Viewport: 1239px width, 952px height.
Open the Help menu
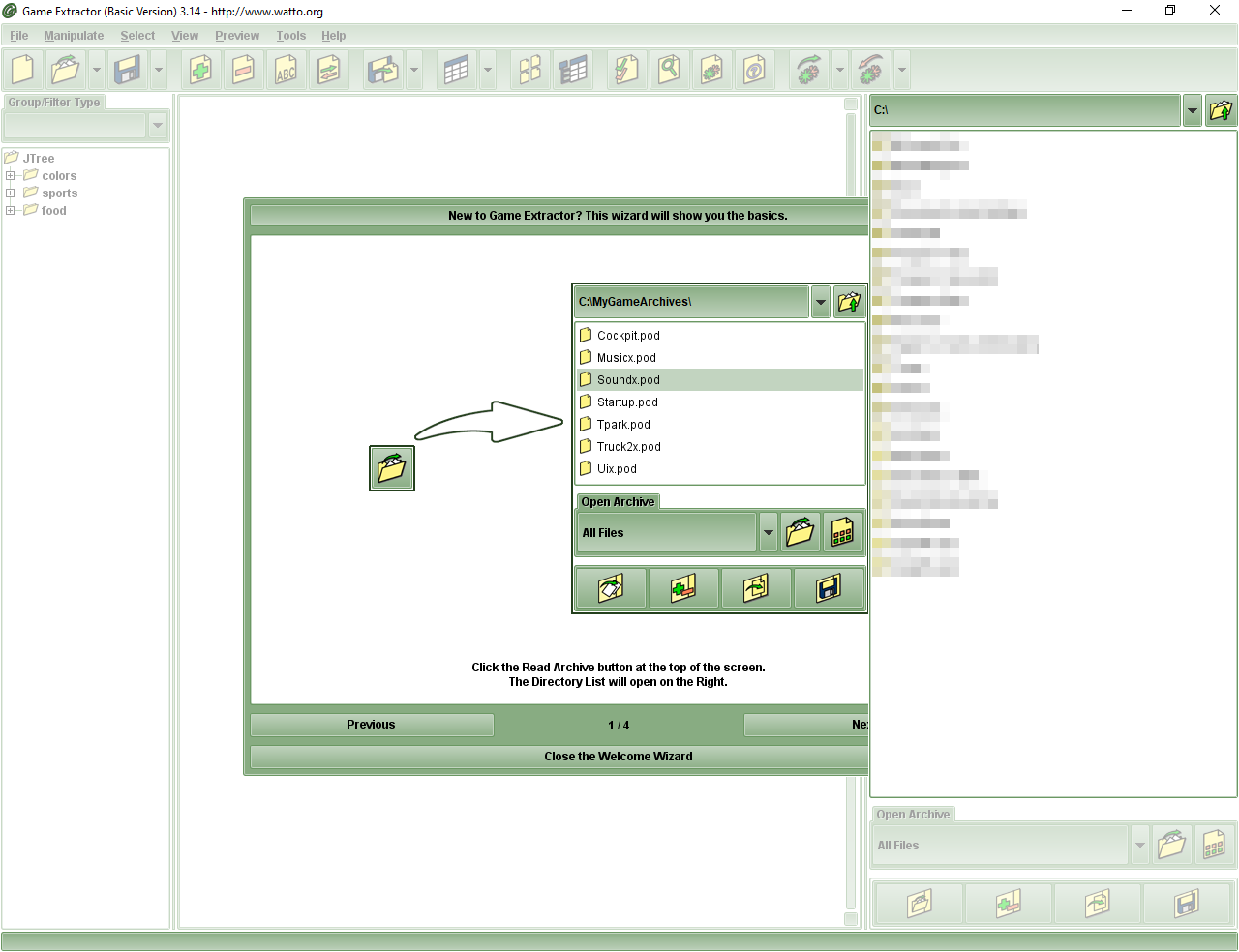[x=334, y=36]
